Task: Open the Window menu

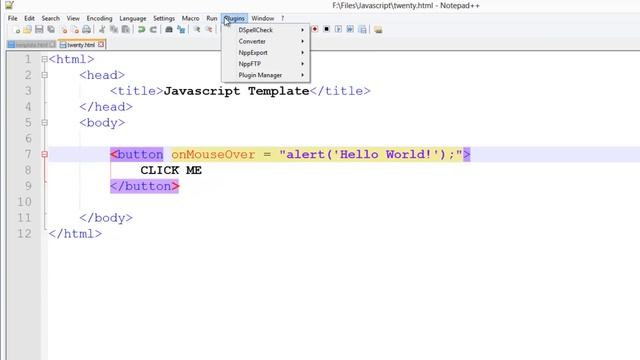Action: [262, 18]
